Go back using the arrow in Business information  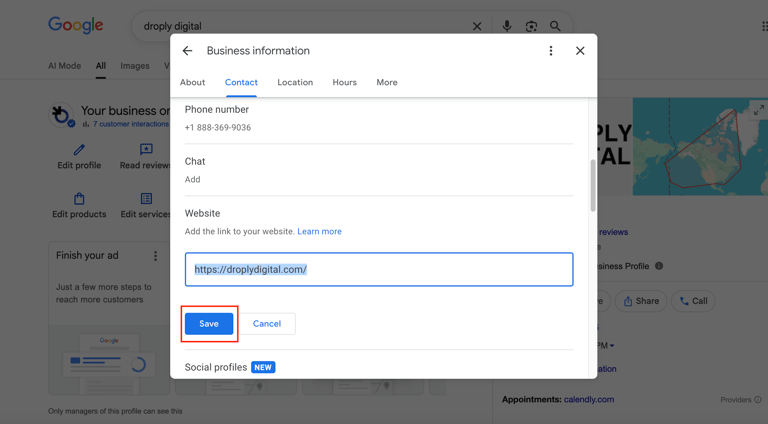(187, 51)
